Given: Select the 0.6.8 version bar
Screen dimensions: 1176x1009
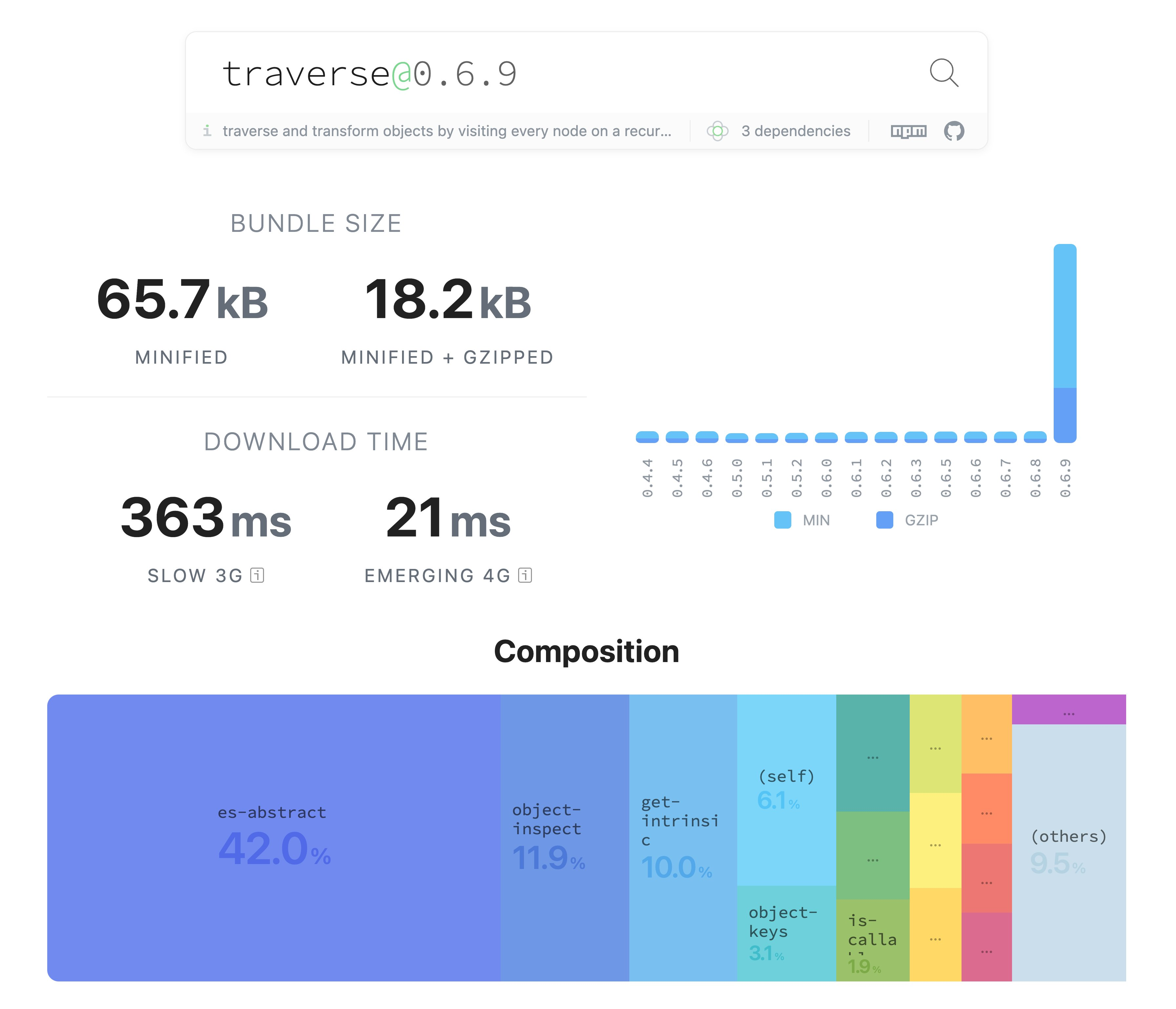Looking at the screenshot, I should point(1035,436).
